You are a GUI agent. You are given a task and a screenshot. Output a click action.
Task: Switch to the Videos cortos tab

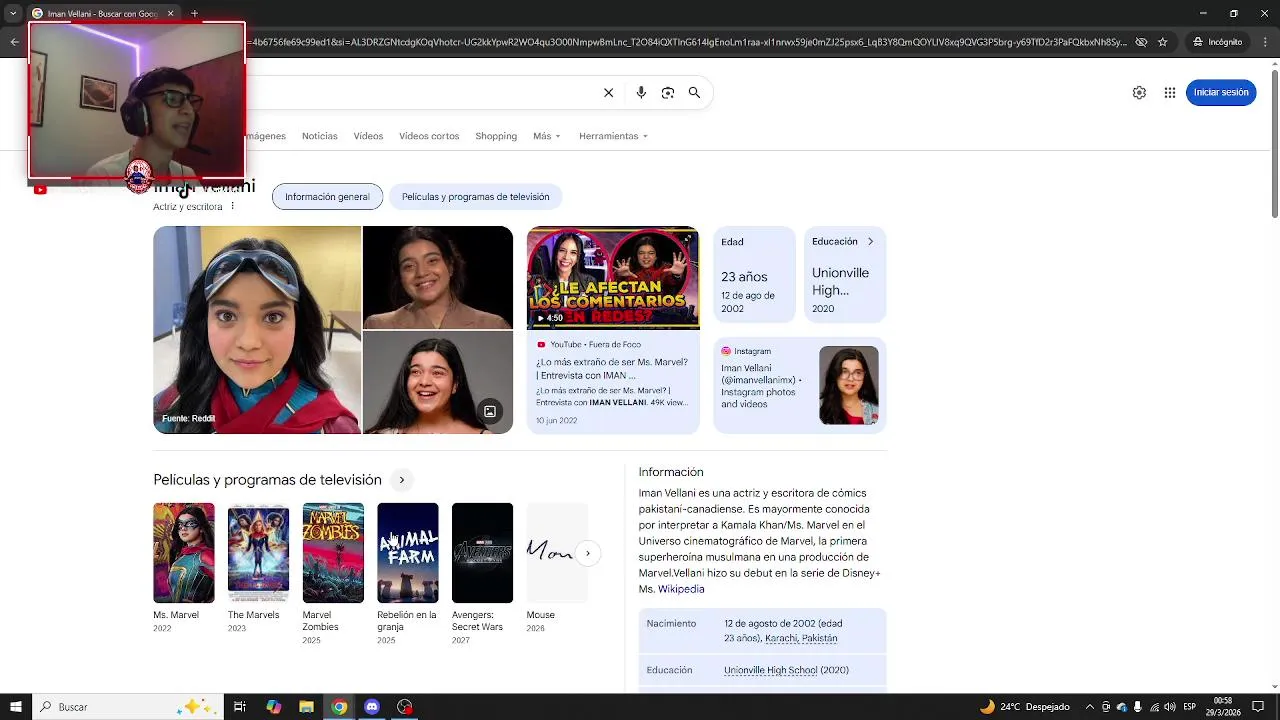click(429, 136)
